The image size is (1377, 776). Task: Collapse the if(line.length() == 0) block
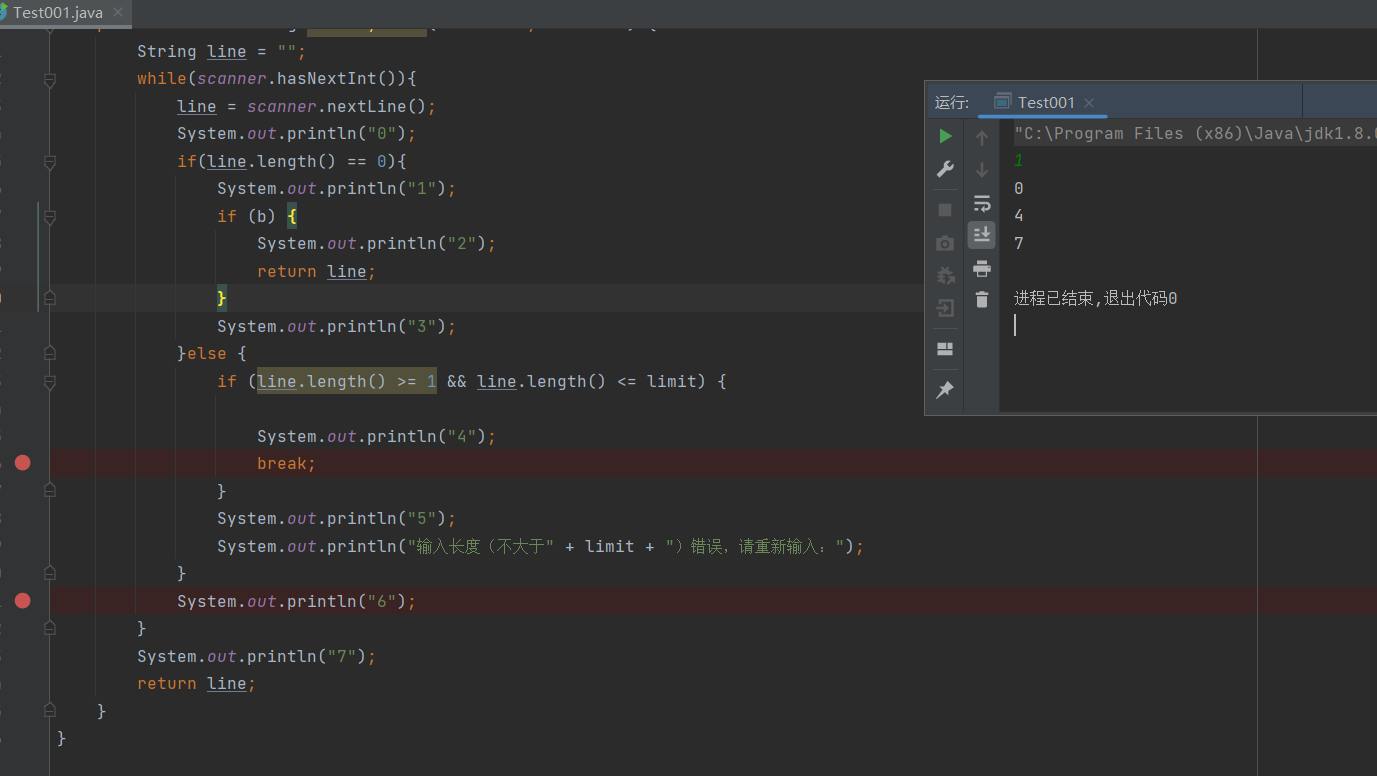(x=49, y=162)
